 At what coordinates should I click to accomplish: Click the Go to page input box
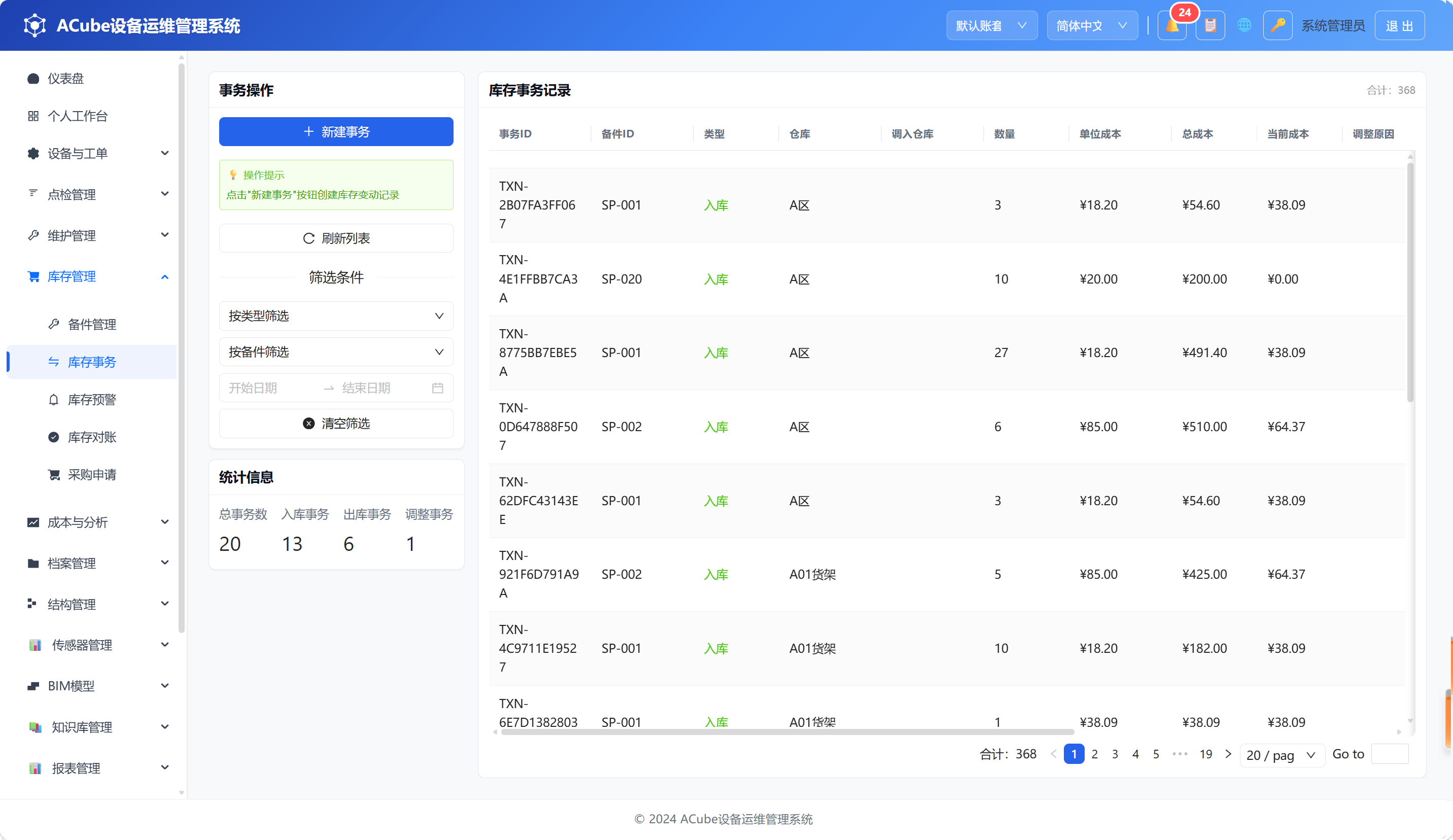click(x=1390, y=754)
